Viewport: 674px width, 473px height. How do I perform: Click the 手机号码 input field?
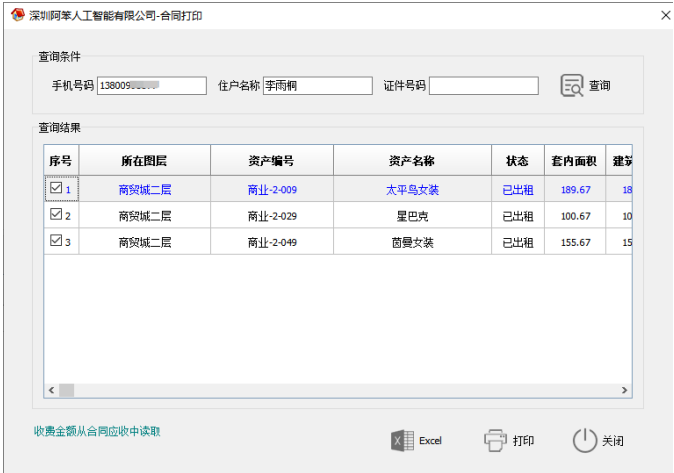[x=151, y=86]
